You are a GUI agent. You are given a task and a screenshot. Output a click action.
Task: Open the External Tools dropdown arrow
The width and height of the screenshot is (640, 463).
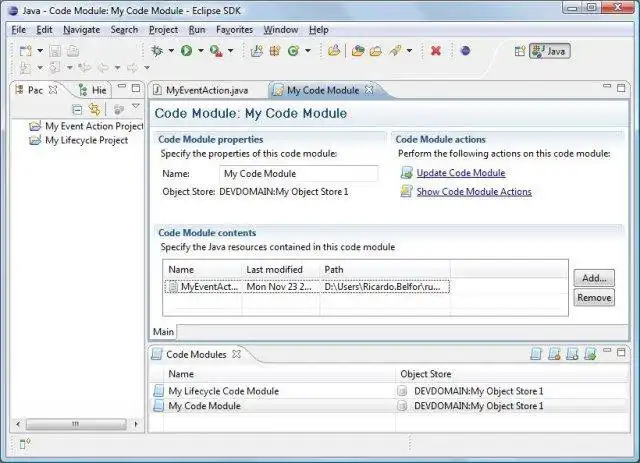pyautogui.click(x=231, y=51)
